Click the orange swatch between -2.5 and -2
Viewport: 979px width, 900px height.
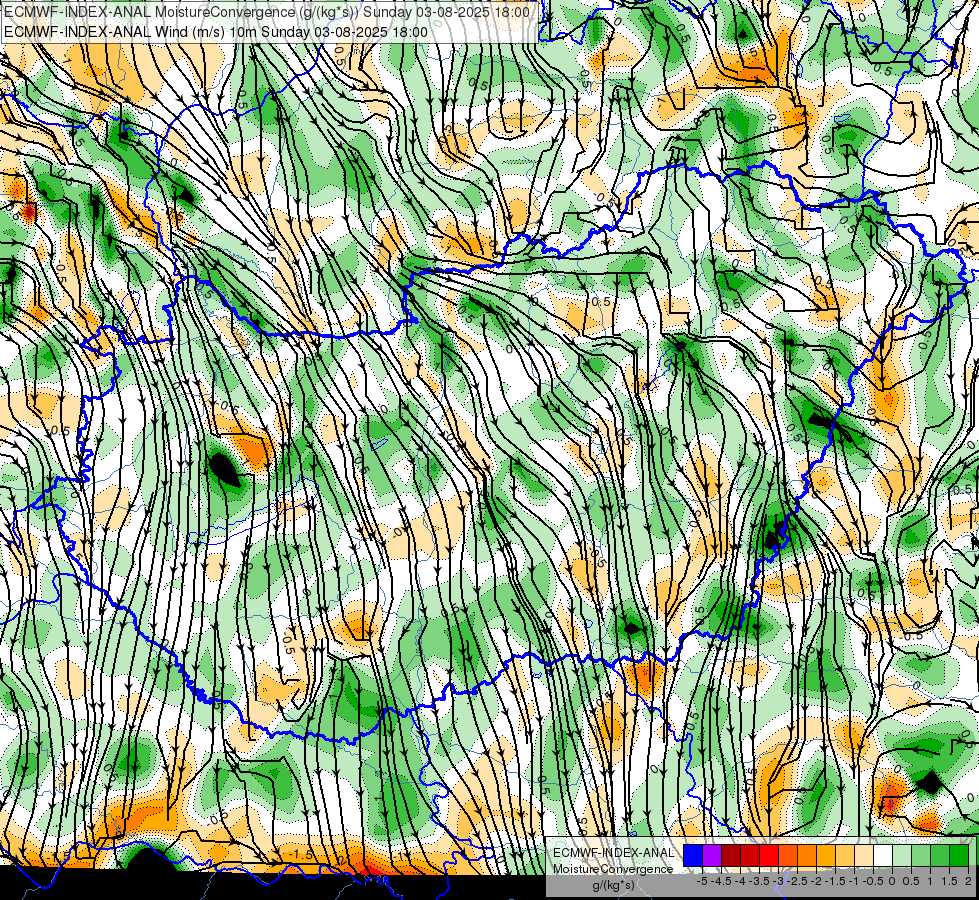click(x=807, y=856)
